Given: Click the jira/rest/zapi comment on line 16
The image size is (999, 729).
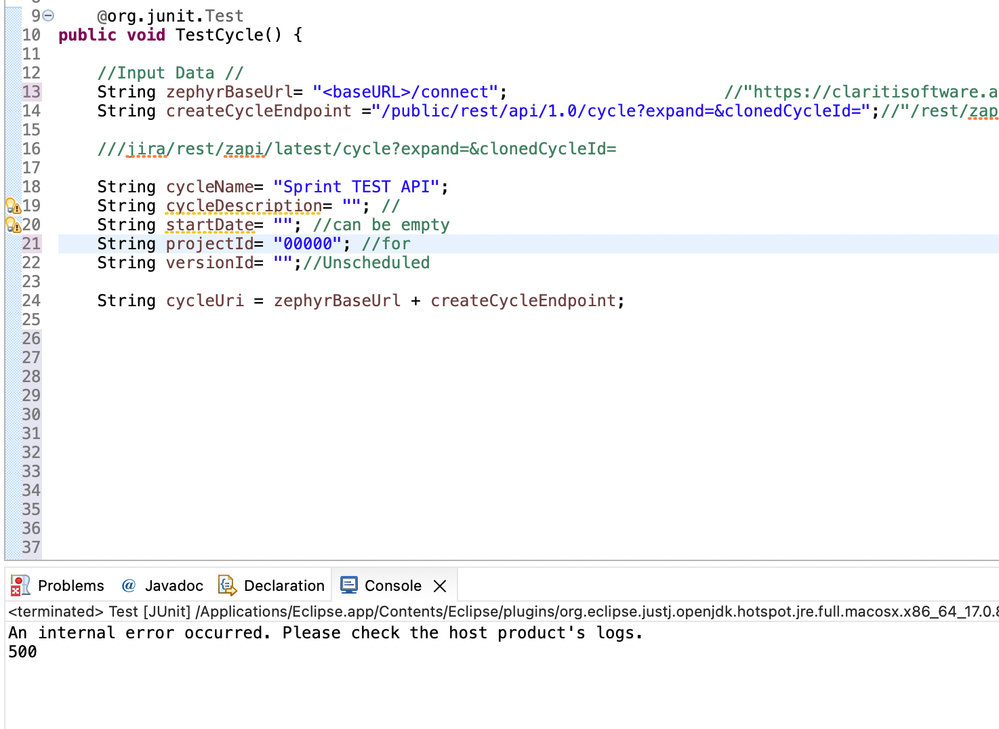Looking at the screenshot, I should coord(356,149).
